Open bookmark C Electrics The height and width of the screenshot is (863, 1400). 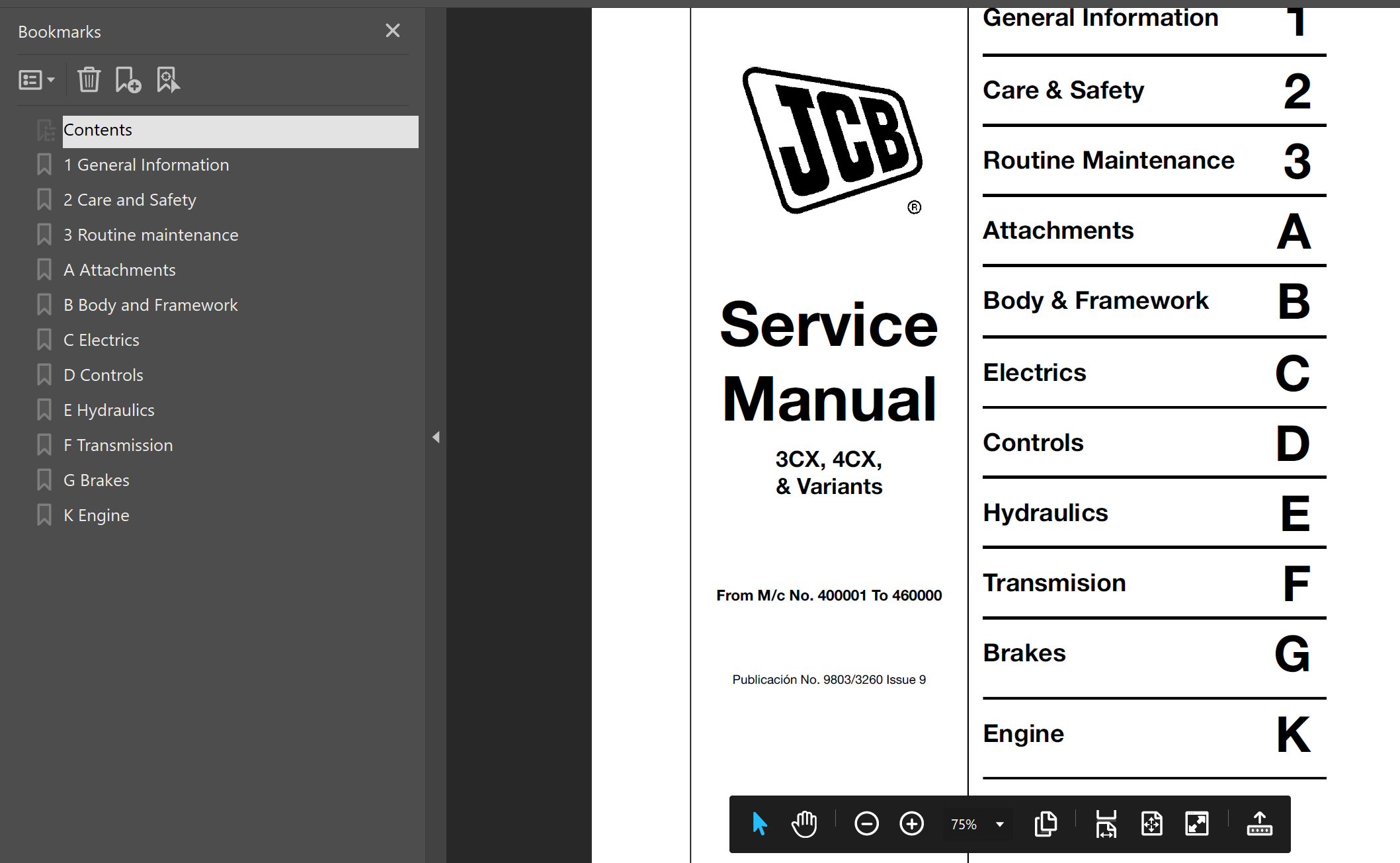coord(101,340)
